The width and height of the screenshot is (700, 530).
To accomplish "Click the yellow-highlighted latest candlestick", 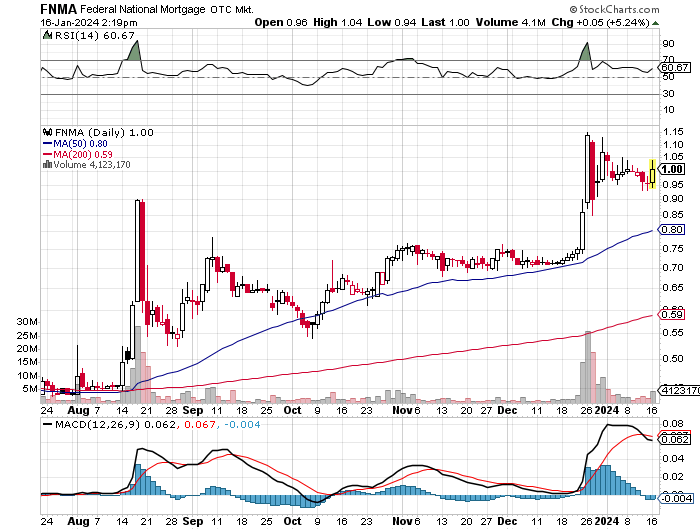I will click(653, 174).
